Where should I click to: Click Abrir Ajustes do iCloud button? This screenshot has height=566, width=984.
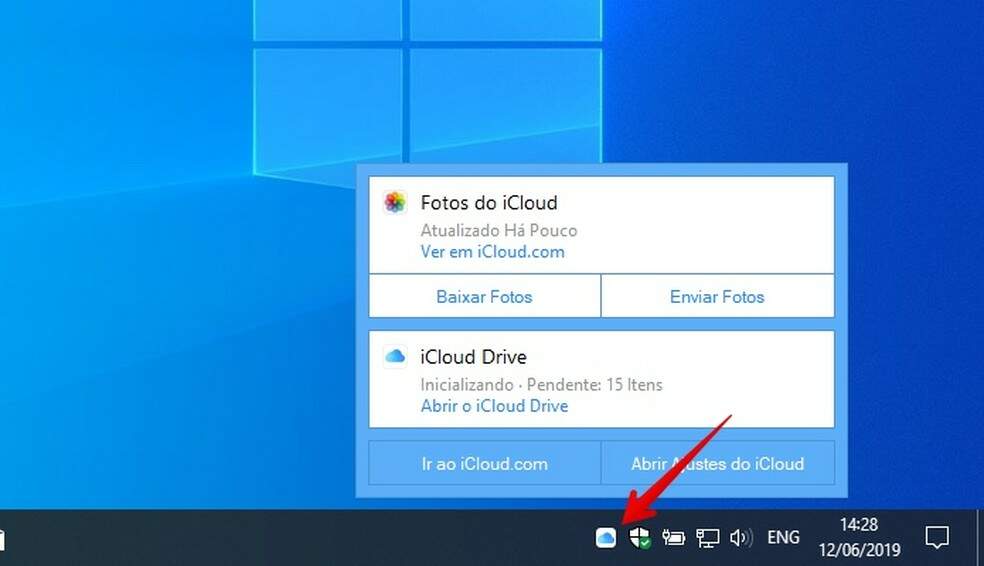pyautogui.click(x=717, y=463)
